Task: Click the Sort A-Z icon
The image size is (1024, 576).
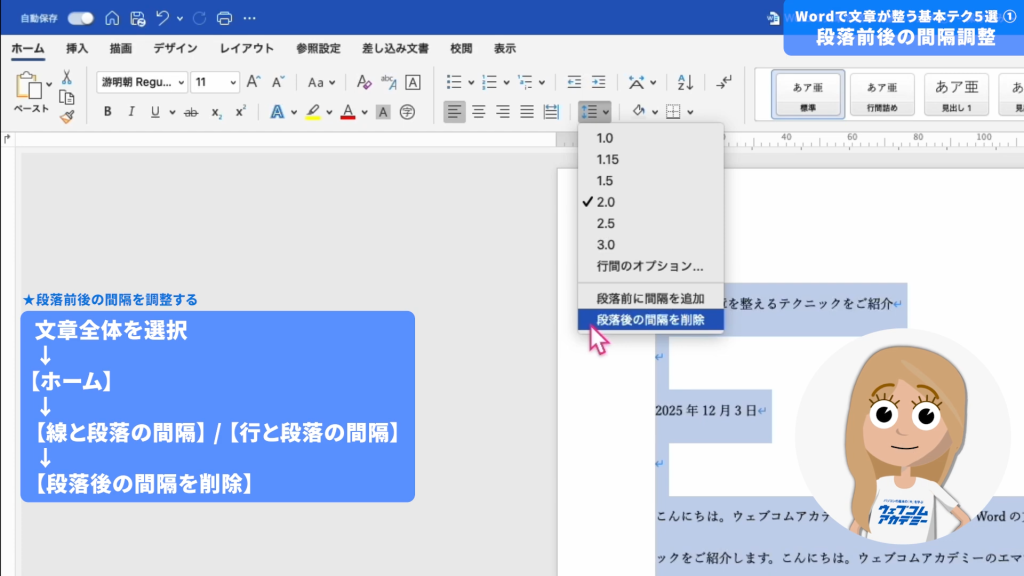Action: pyautogui.click(x=685, y=82)
